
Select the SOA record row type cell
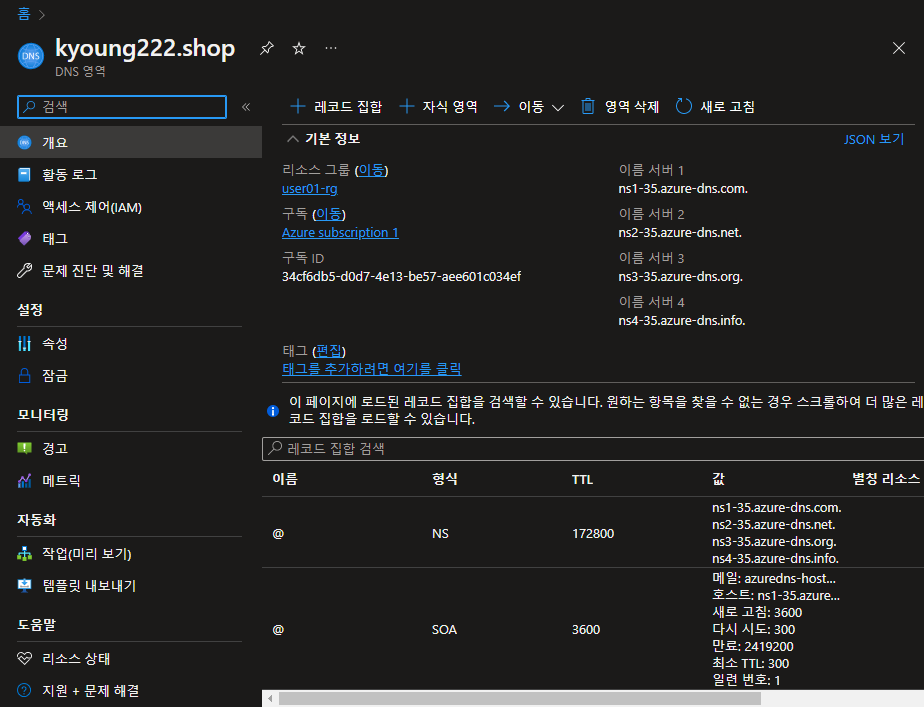444,630
